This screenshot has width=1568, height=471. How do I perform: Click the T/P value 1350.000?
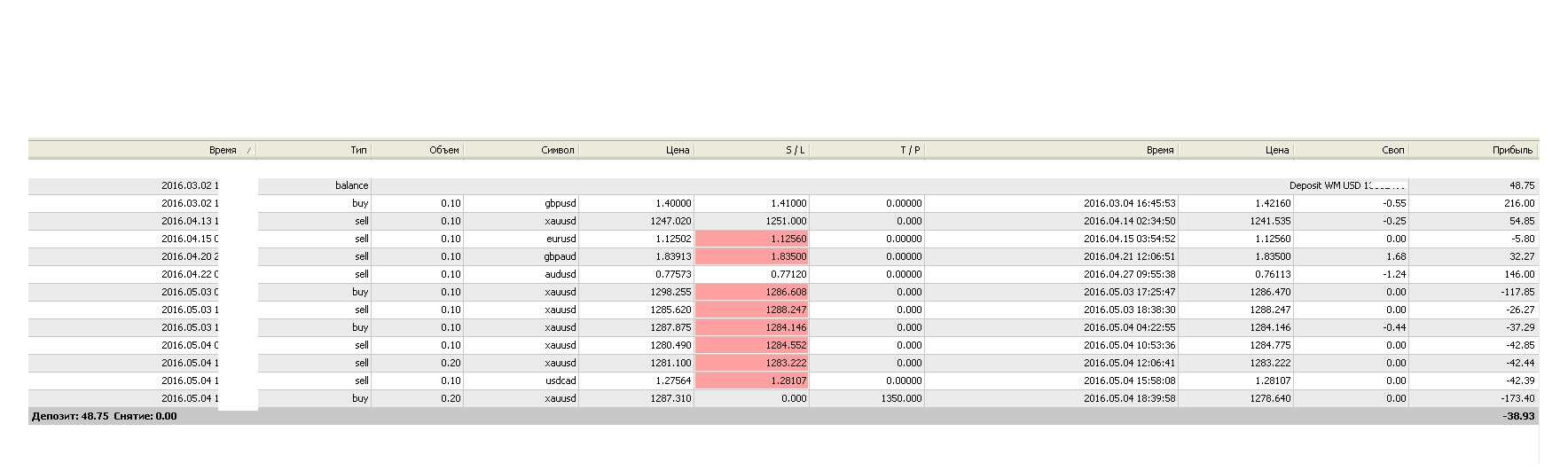click(x=901, y=398)
